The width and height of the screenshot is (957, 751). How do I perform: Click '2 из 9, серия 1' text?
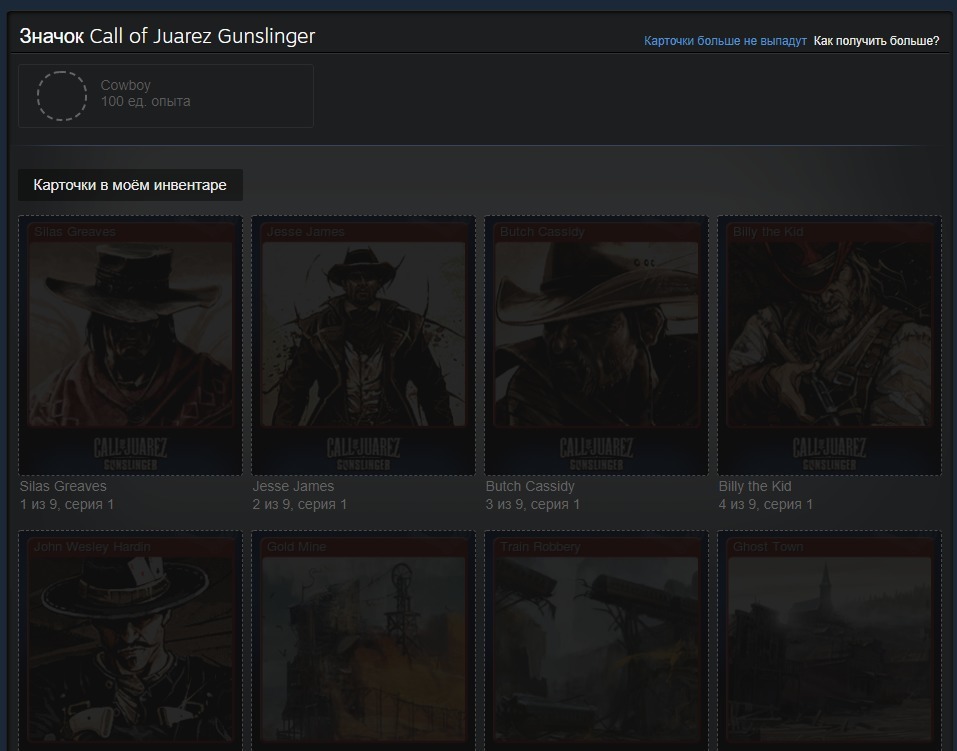tap(300, 504)
